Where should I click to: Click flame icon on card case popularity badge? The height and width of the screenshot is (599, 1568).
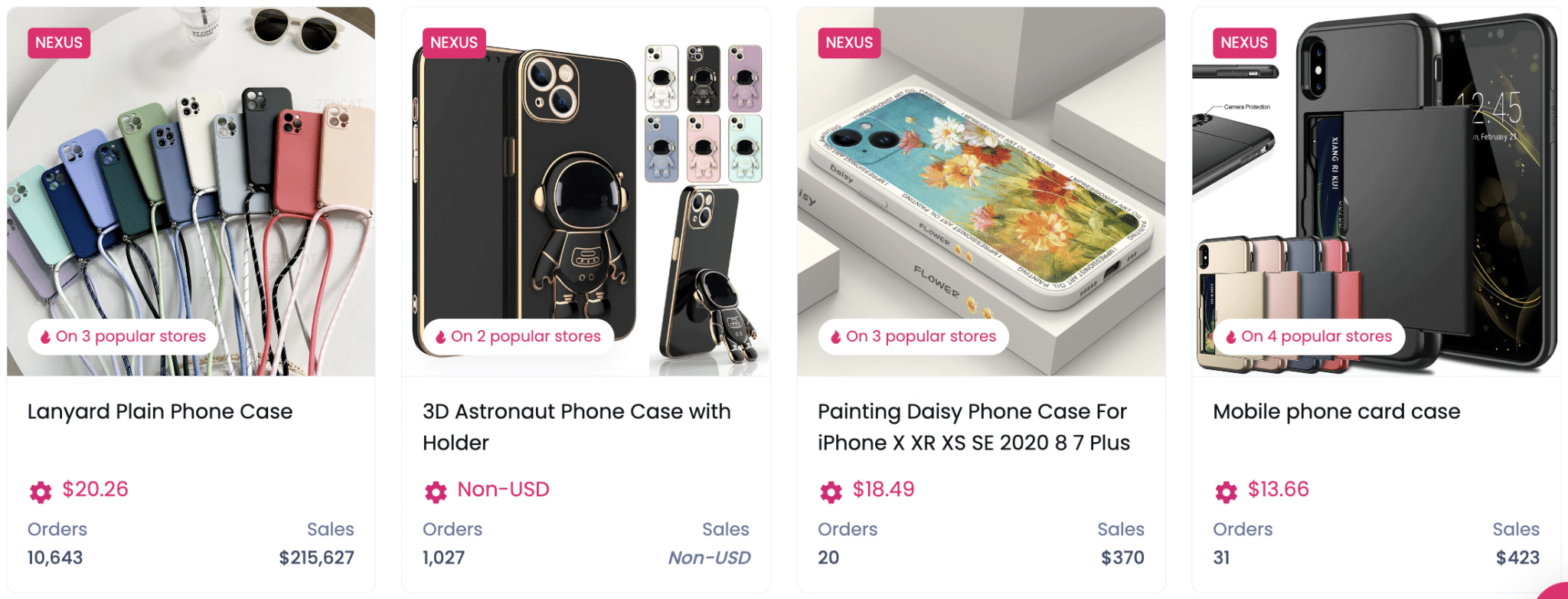click(x=1230, y=337)
